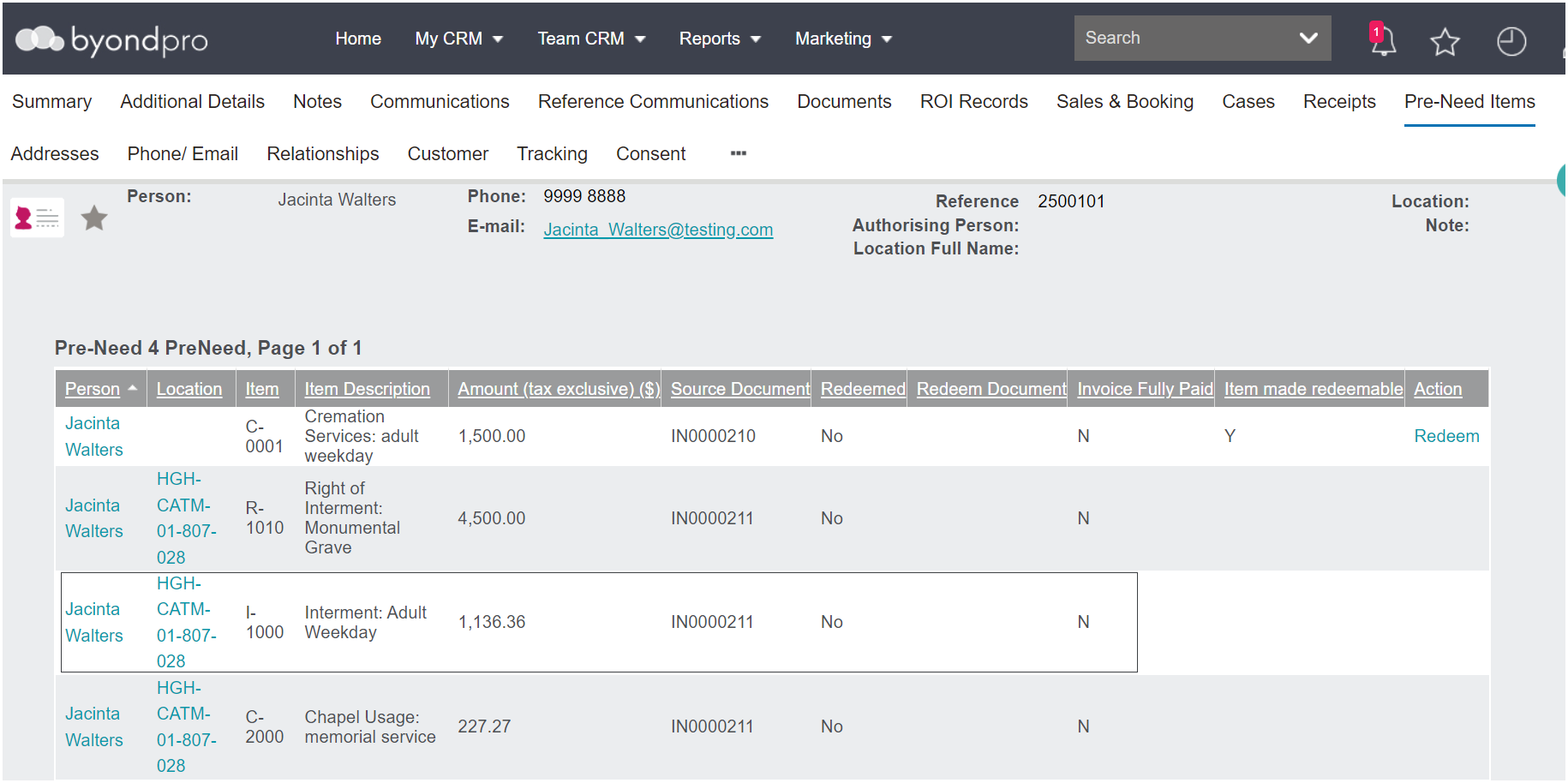Open location link in Monumental Grave row

pyautogui.click(x=187, y=518)
